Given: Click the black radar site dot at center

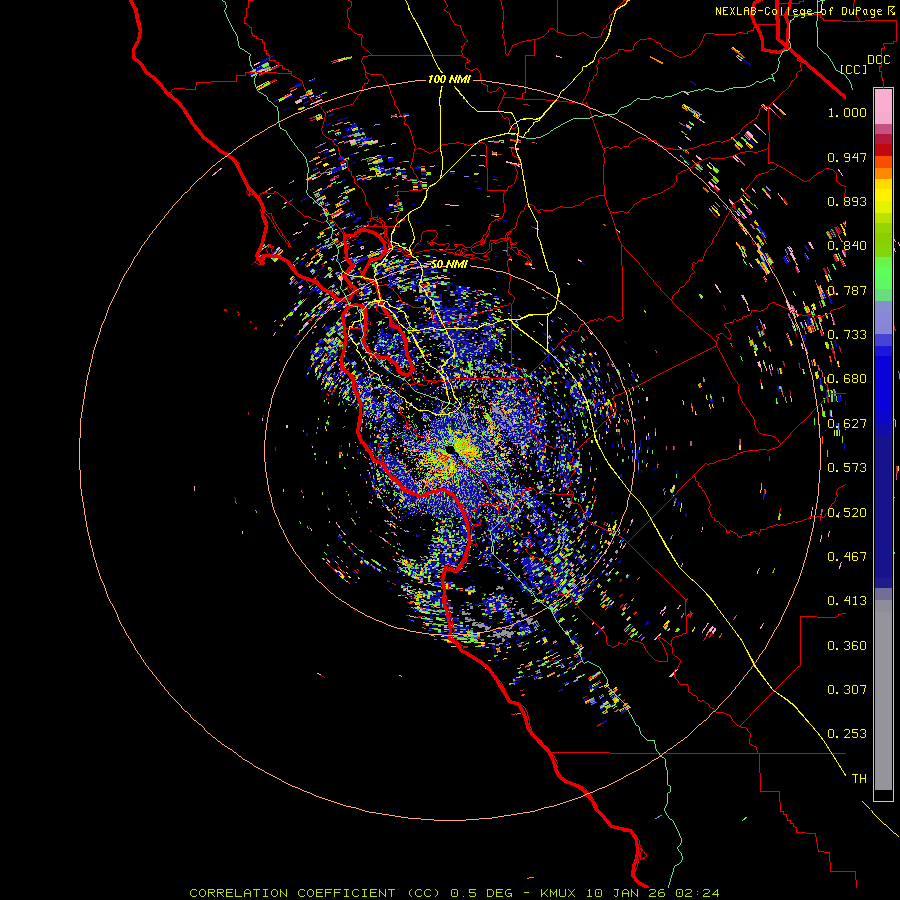Looking at the screenshot, I should (451, 449).
